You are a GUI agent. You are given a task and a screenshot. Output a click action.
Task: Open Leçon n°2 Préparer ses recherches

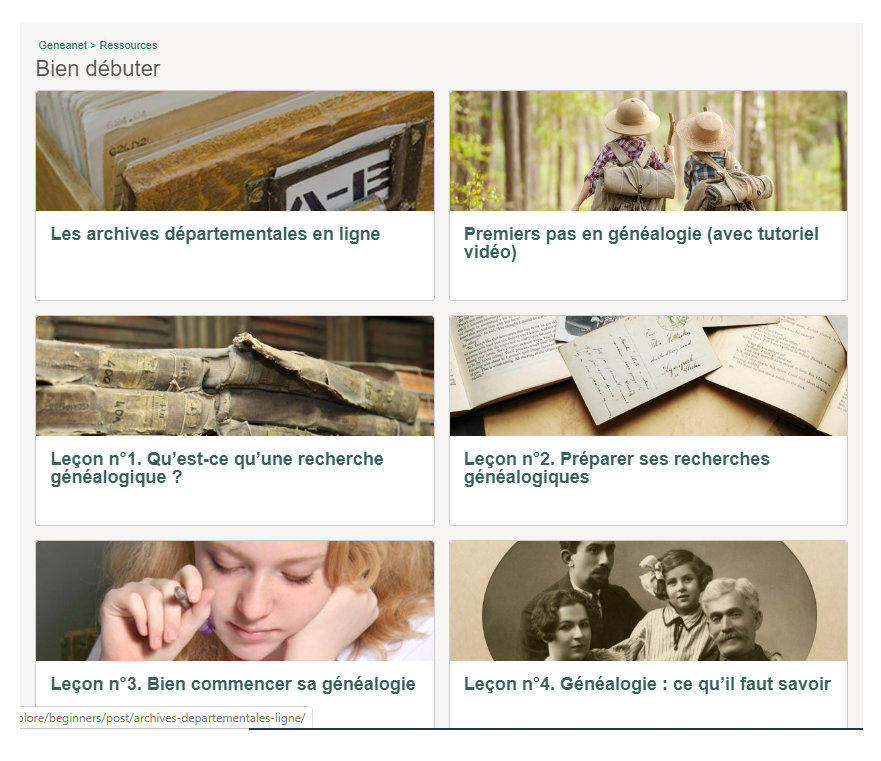(x=616, y=468)
